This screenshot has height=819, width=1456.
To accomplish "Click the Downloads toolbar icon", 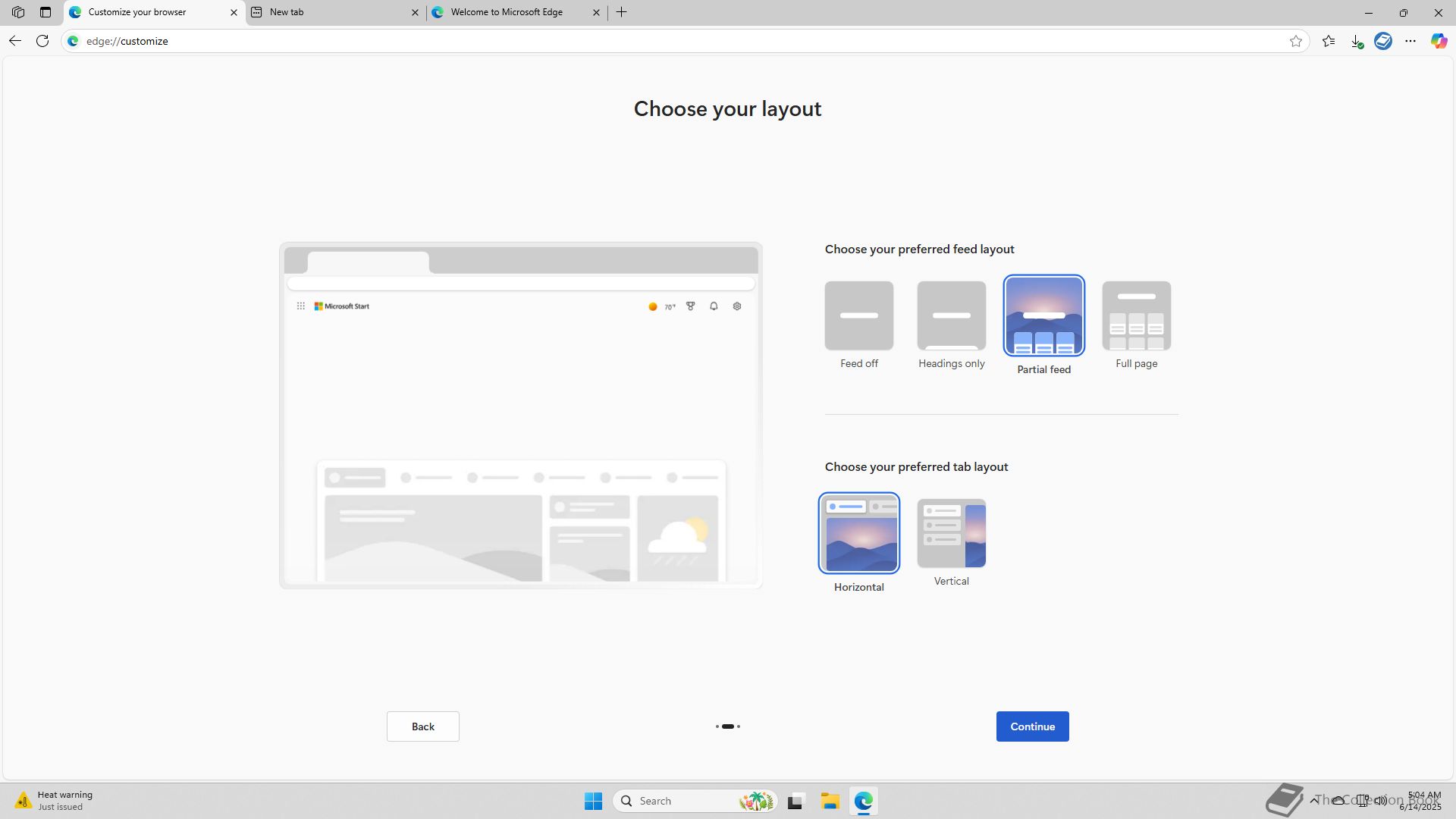I will (1357, 41).
